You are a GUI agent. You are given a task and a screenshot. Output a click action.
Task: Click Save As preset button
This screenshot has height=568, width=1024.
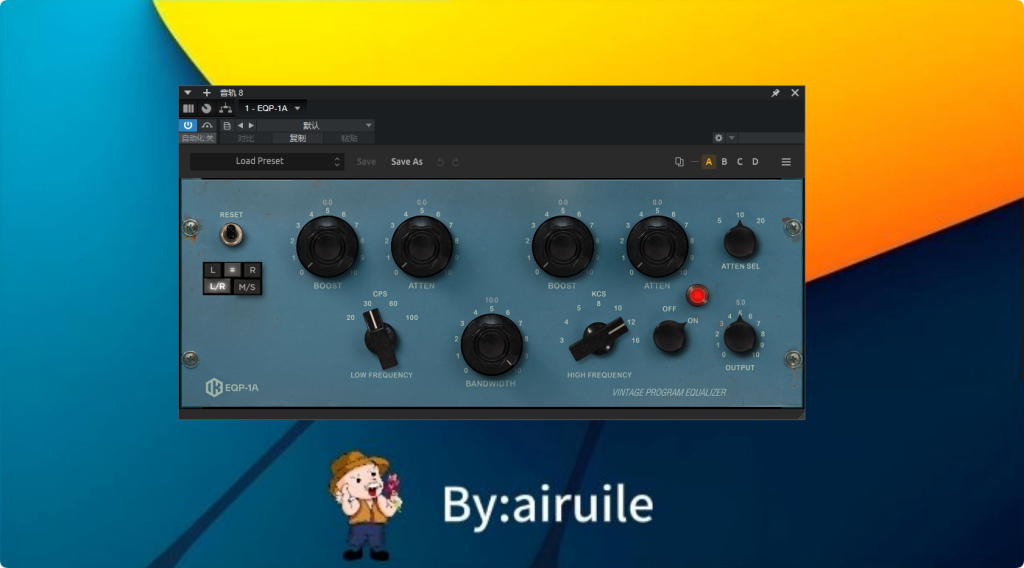point(406,161)
